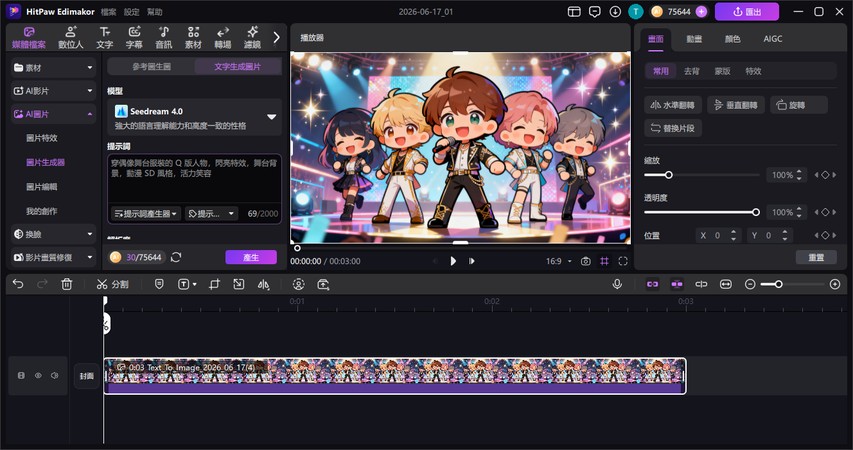853x450 pixels.
Task: Toggle the purple magnetic link icon in timeline
Action: (652, 284)
